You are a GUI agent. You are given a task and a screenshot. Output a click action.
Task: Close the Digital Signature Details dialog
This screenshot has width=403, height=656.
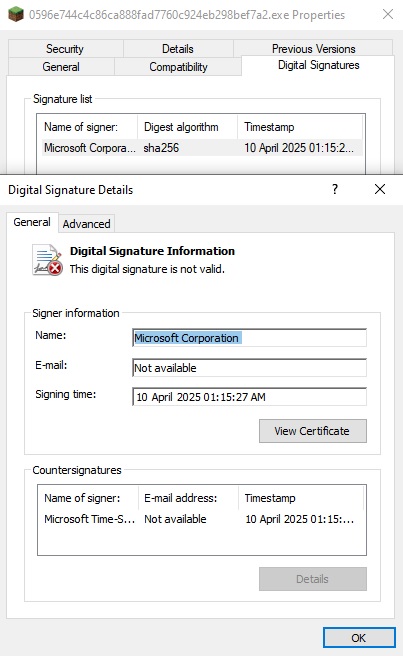tap(380, 190)
